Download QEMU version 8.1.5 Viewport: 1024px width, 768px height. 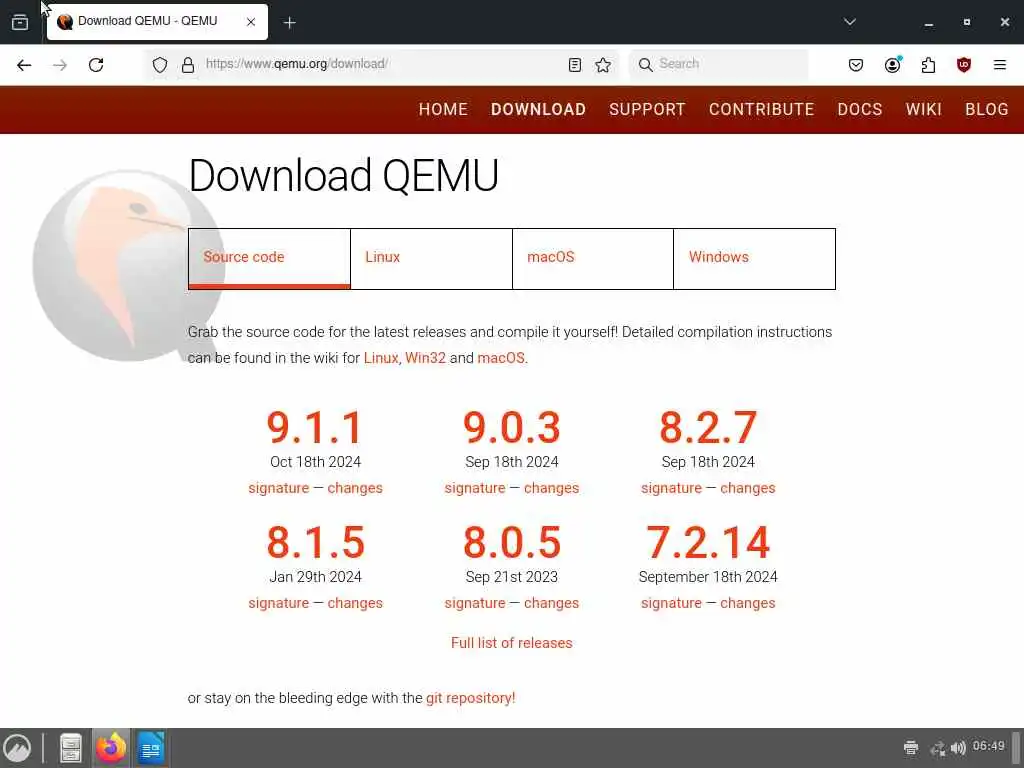(x=315, y=542)
